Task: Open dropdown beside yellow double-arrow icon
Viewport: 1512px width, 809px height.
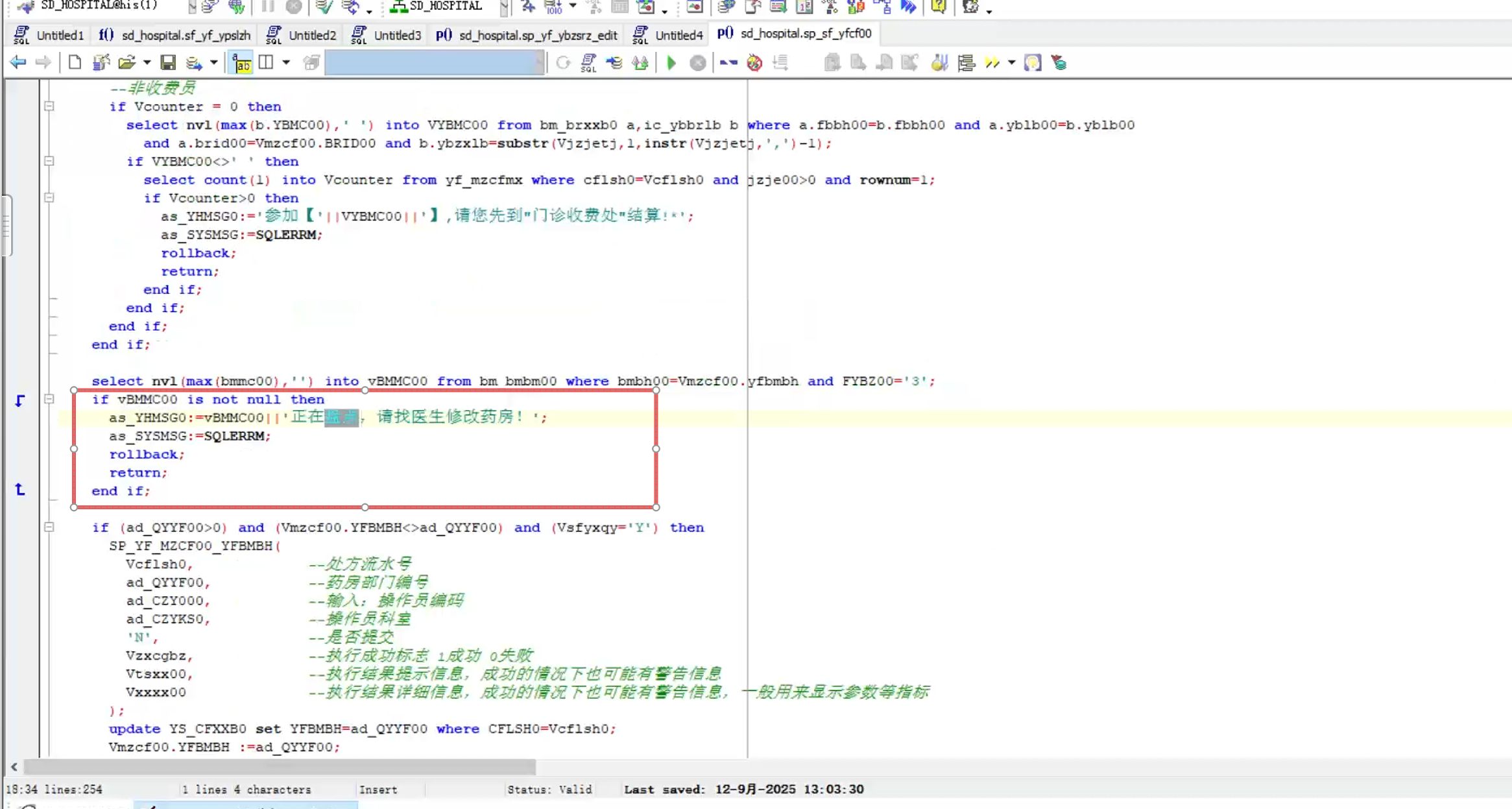Action: tap(1011, 63)
